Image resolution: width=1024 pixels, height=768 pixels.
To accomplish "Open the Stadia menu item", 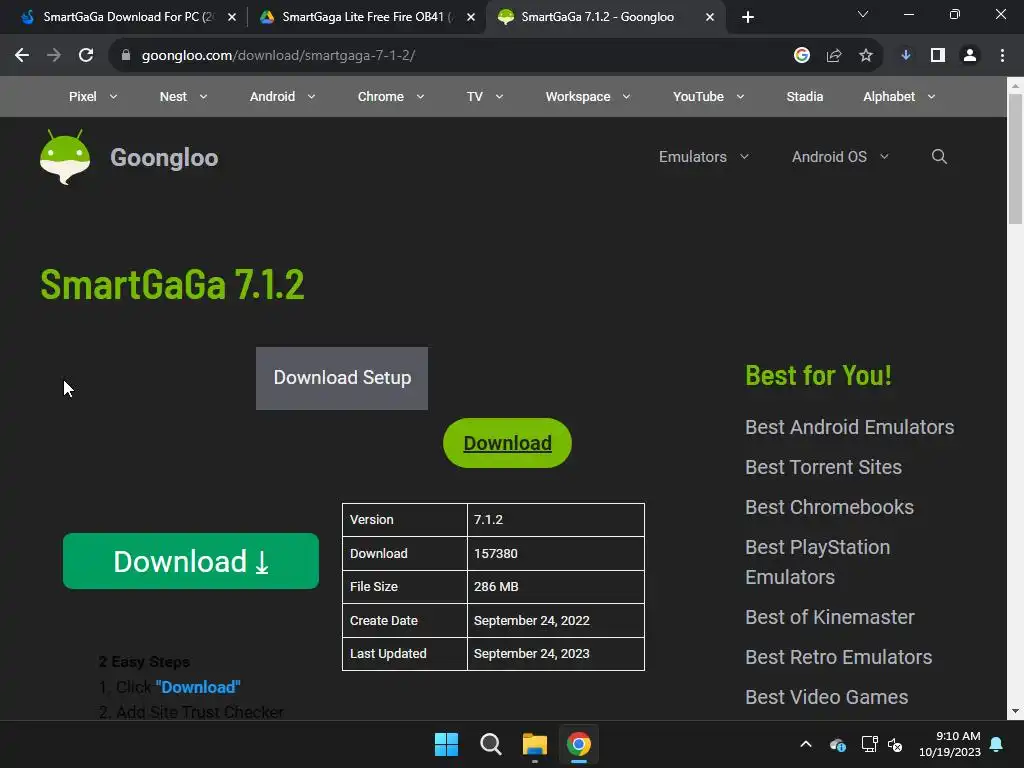I will (805, 97).
